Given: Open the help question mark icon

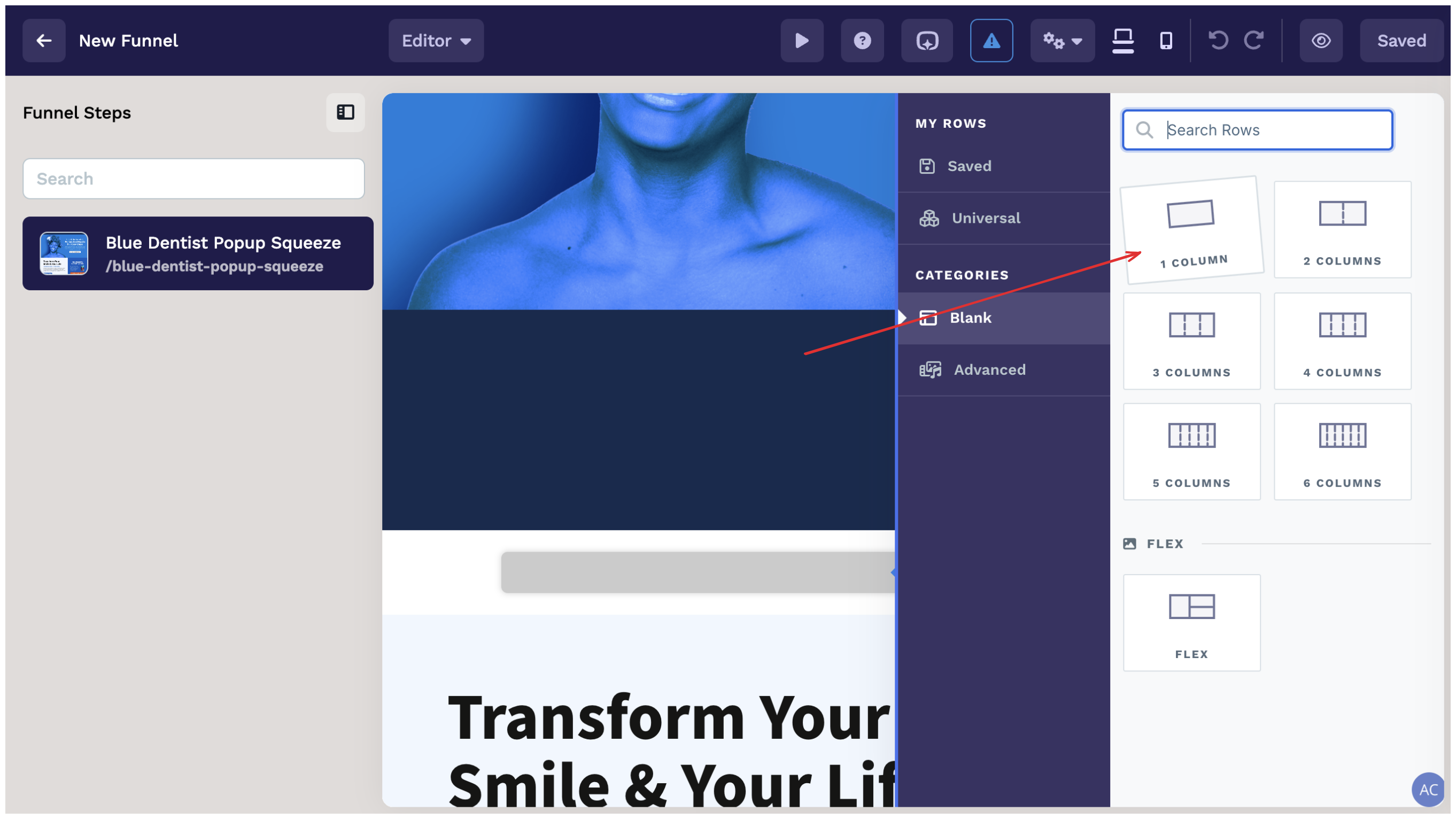Looking at the screenshot, I should [862, 40].
